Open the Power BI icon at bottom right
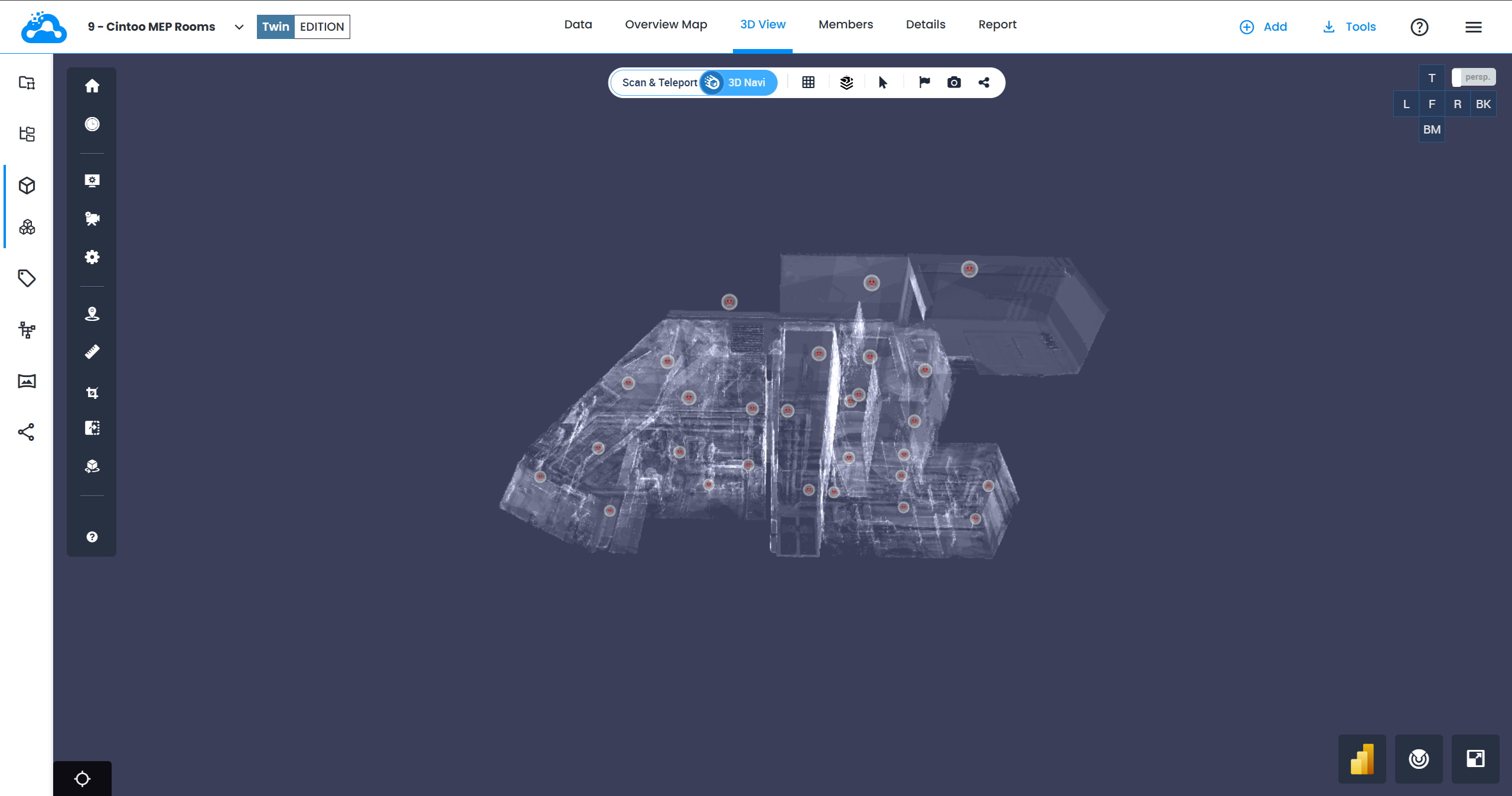 click(x=1362, y=759)
